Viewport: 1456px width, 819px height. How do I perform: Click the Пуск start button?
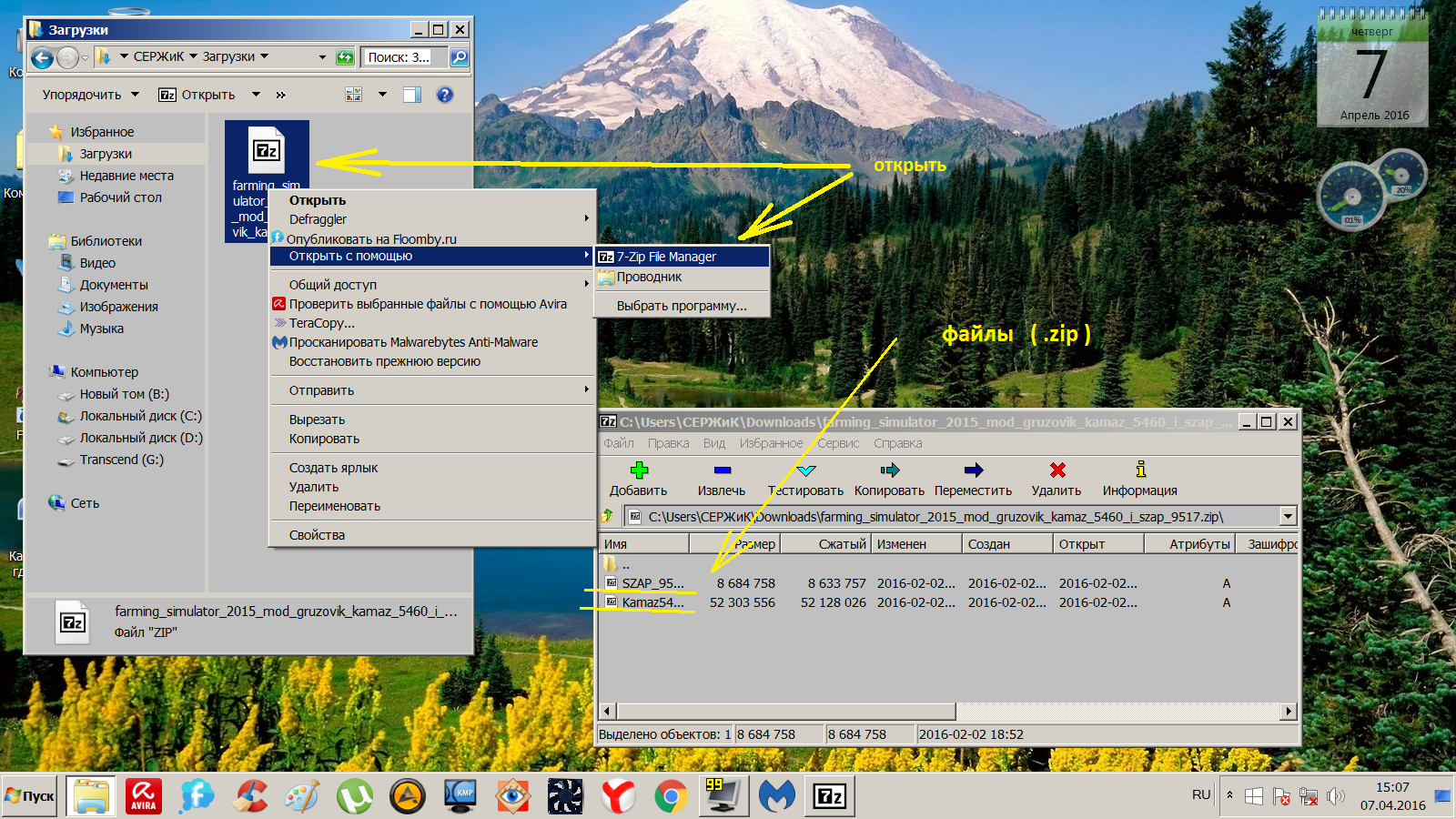point(30,796)
